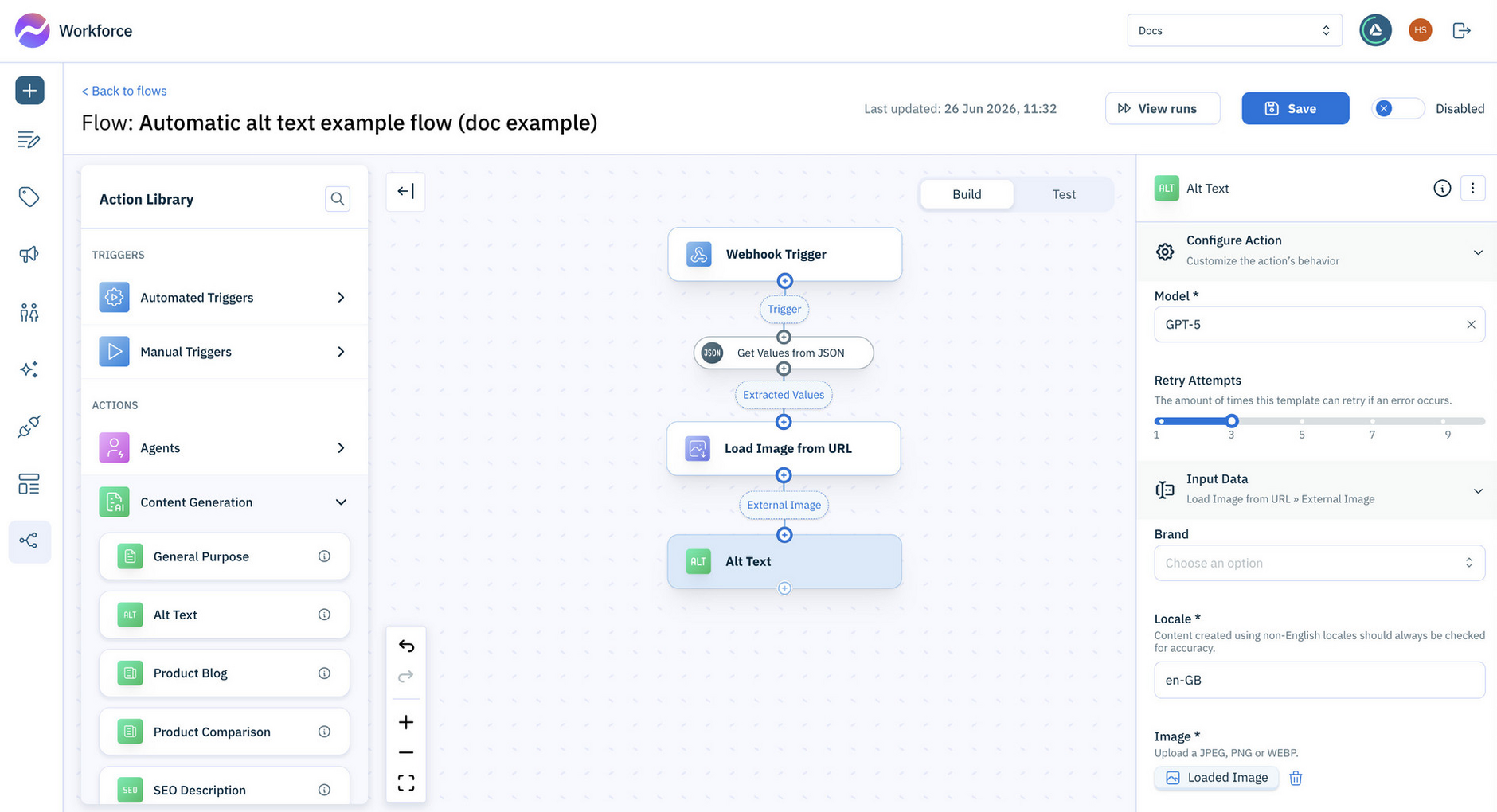Image resolution: width=1497 pixels, height=812 pixels.
Task: Open the flows icon in left sidebar
Action: point(29,541)
